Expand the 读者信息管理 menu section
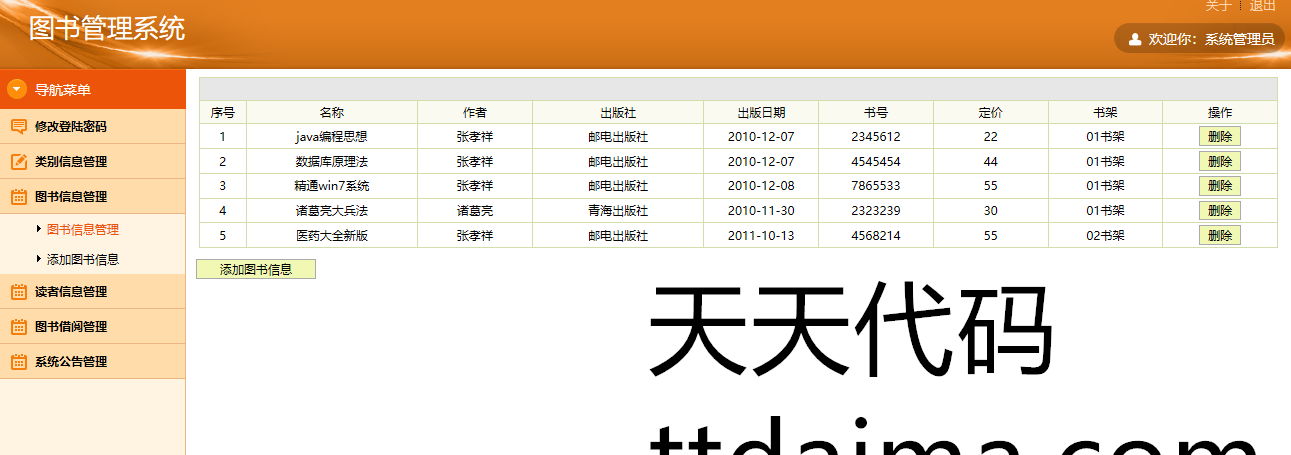 pyautogui.click(x=71, y=292)
